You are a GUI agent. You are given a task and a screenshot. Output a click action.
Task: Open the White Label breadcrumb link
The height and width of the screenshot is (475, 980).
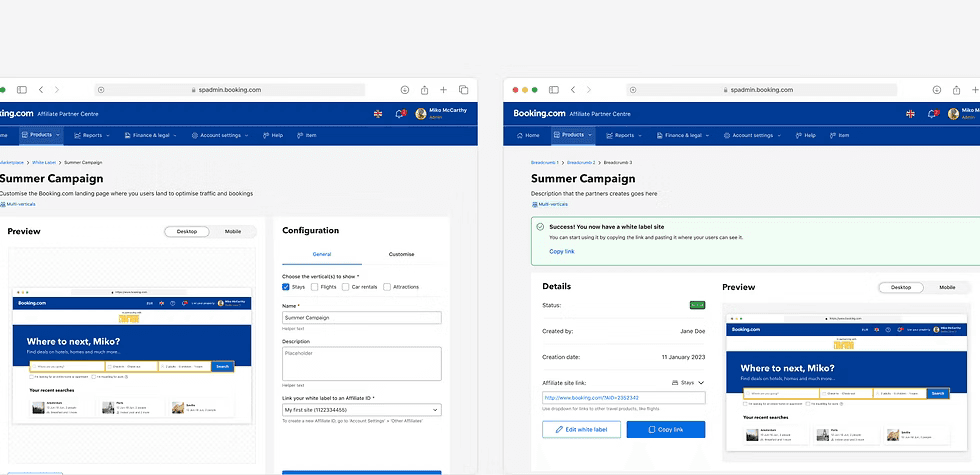pos(44,162)
